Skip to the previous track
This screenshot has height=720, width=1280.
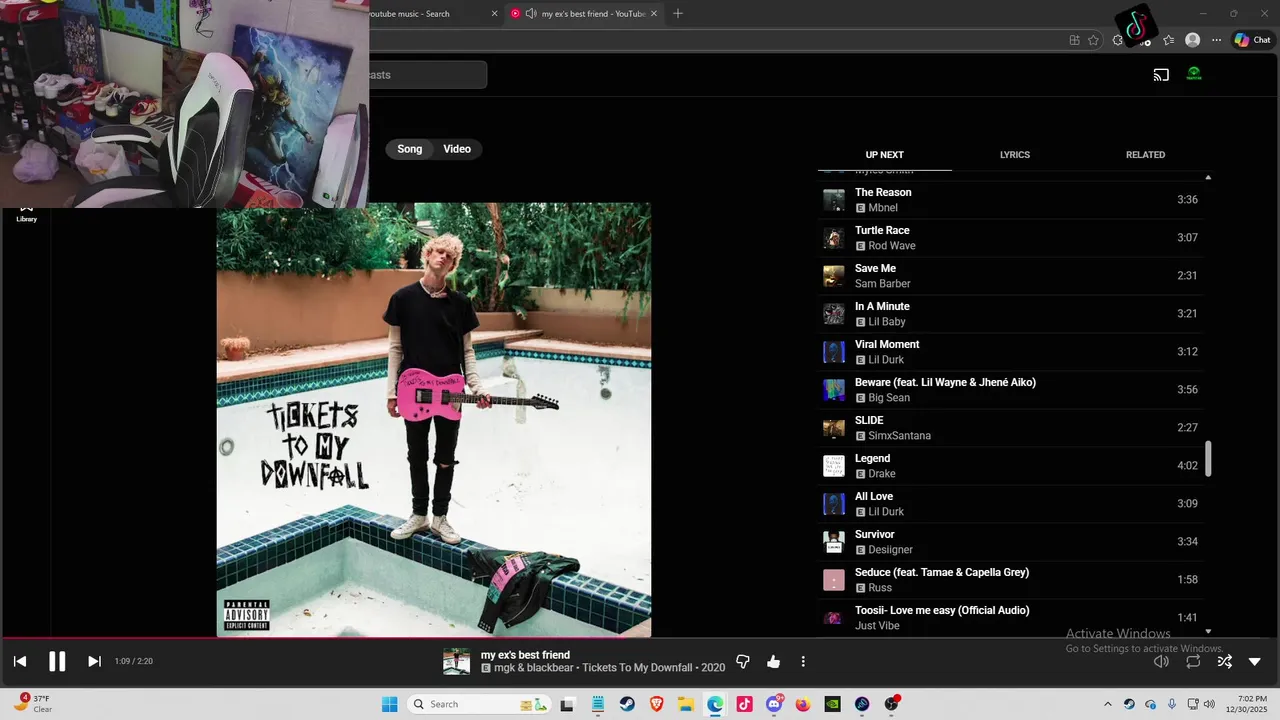(x=20, y=661)
